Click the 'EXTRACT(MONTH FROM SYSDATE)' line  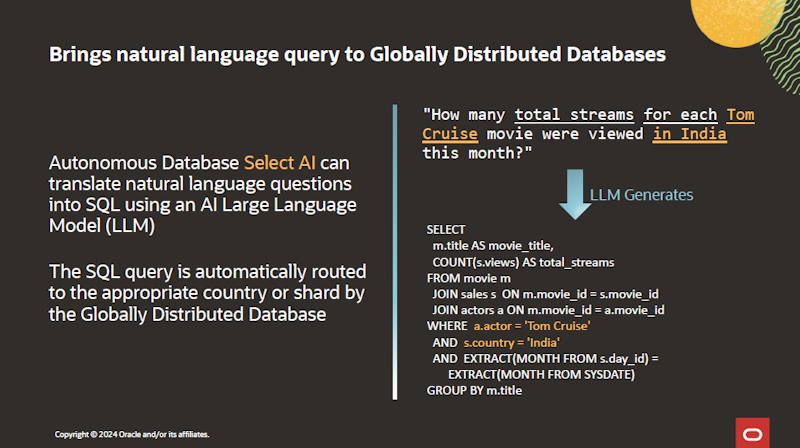541,375
